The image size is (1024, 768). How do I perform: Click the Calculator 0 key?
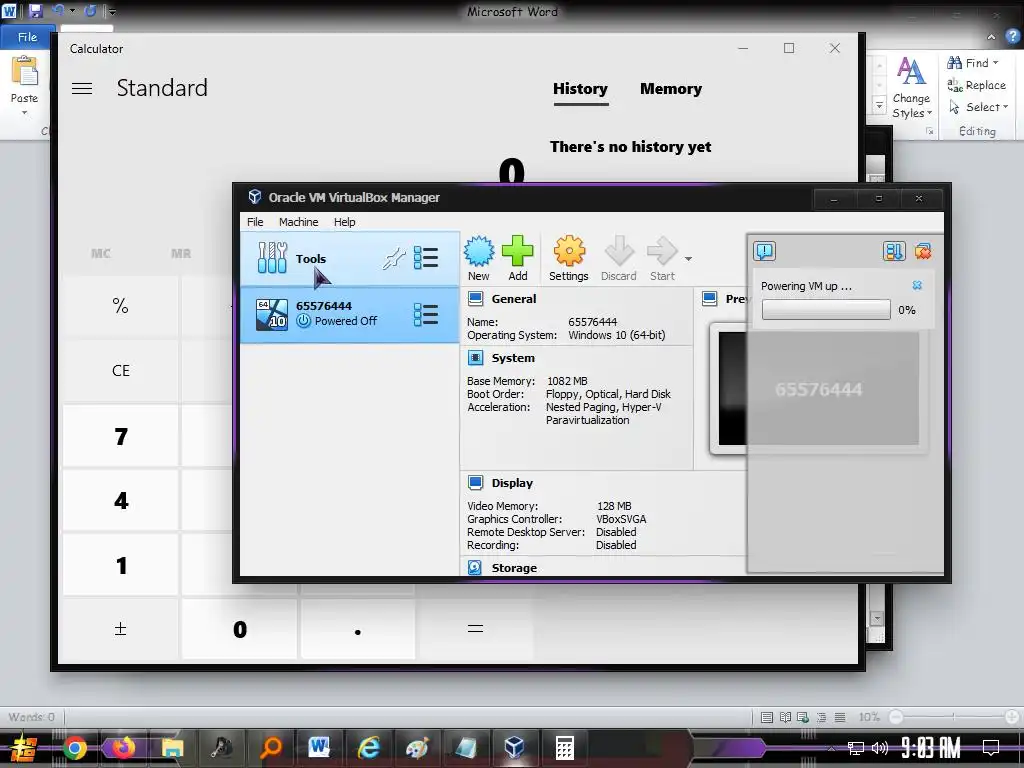[239, 630]
